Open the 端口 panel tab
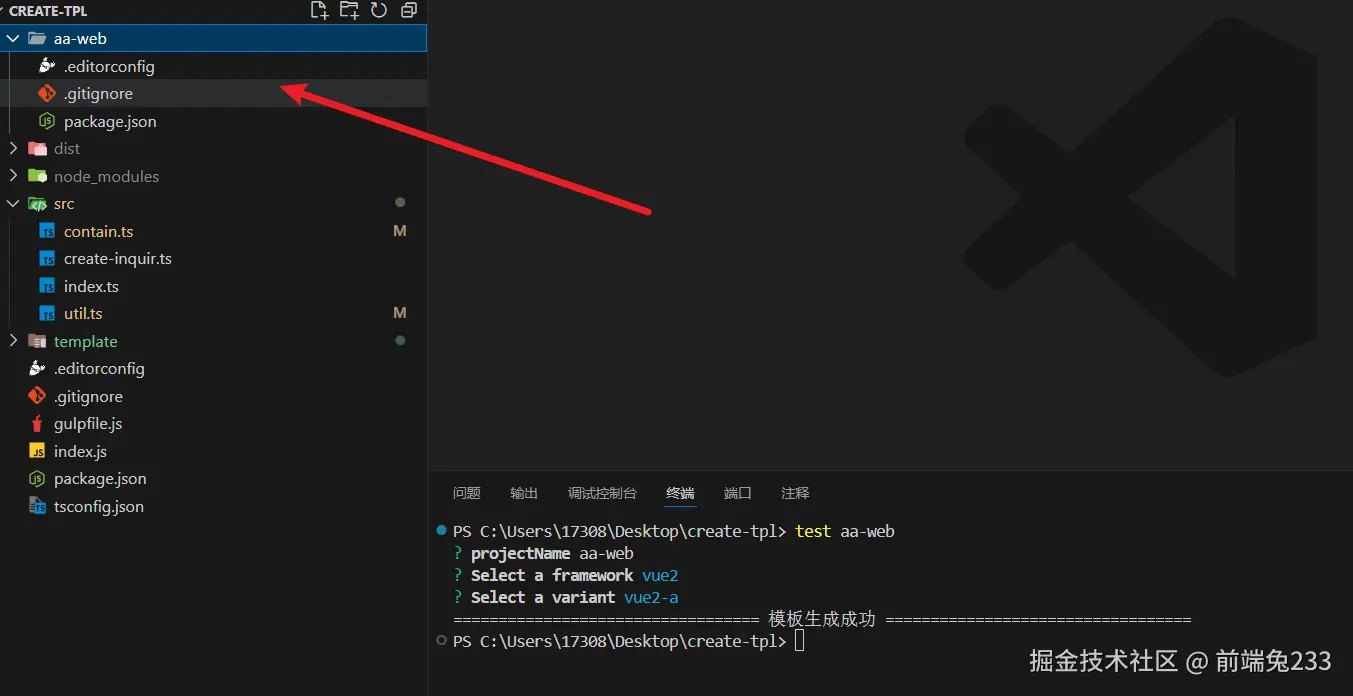Viewport: 1353px width, 696px height. pos(738,493)
